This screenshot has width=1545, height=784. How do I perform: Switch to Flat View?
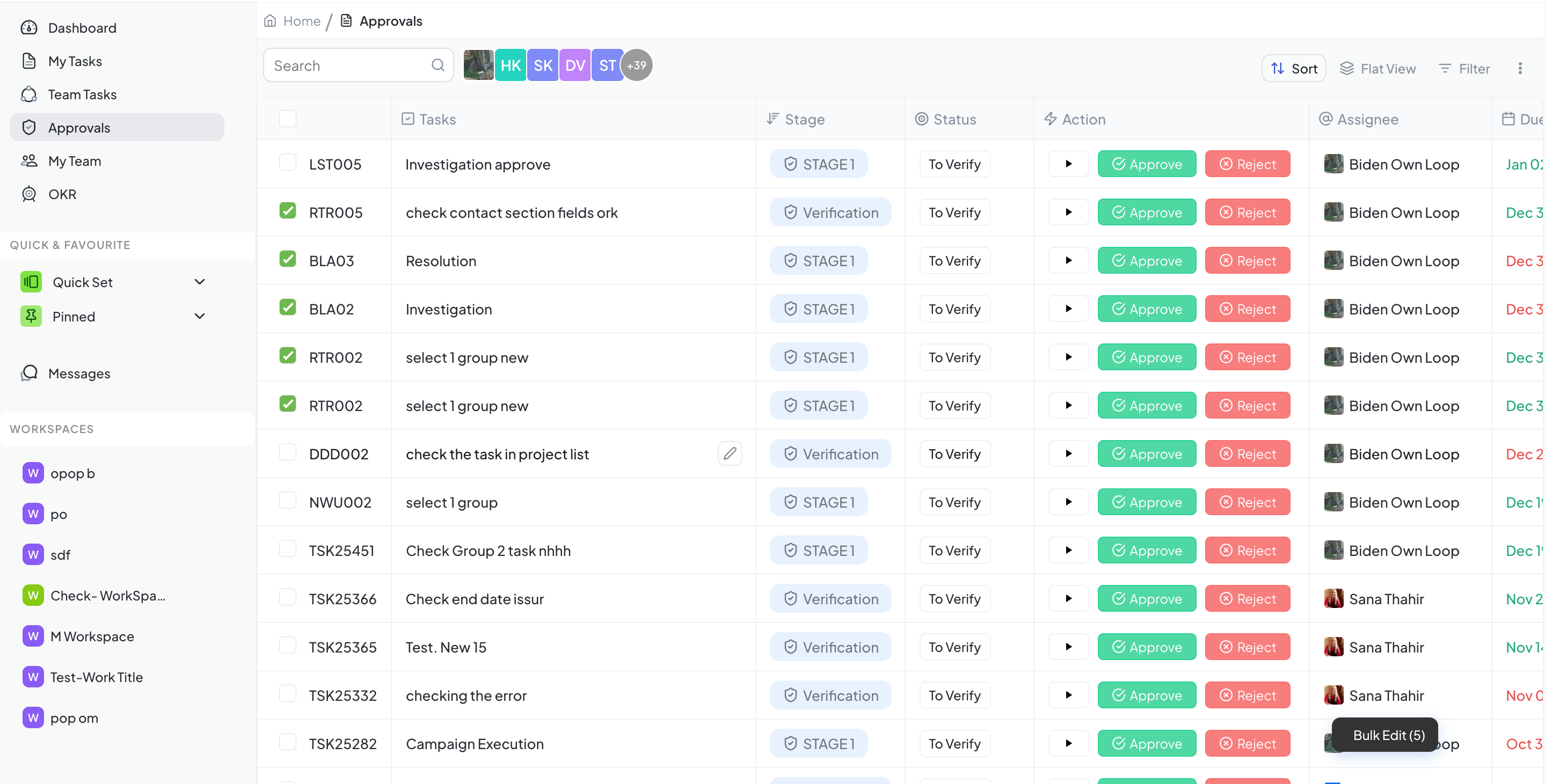[x=1378, y=68]
